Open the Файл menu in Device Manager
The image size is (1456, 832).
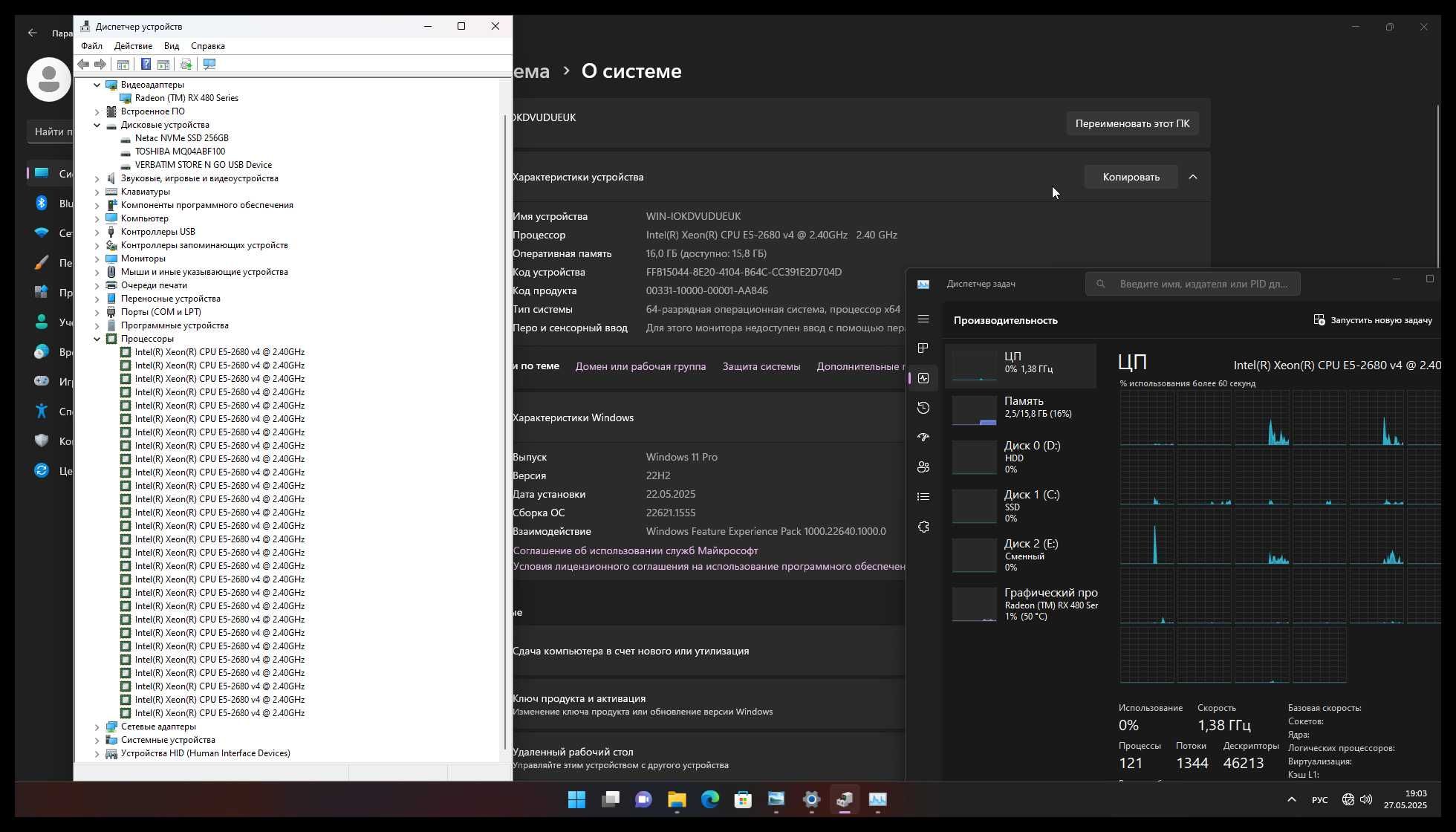tap(92, 46)
